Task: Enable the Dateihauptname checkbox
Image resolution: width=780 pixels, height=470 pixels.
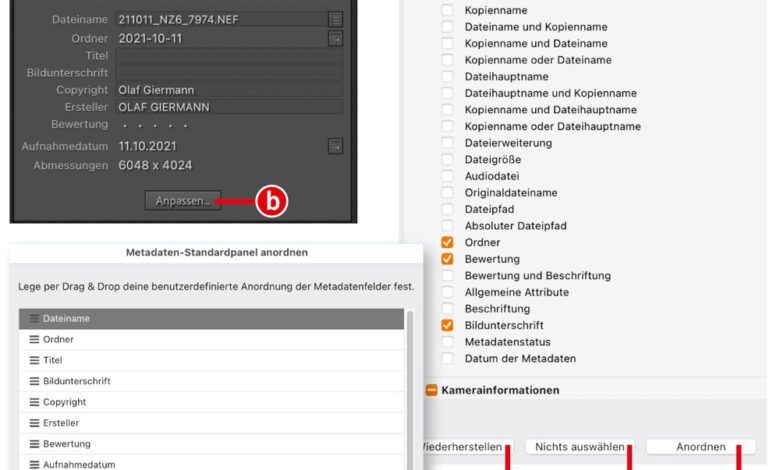Action: (447, 76)
